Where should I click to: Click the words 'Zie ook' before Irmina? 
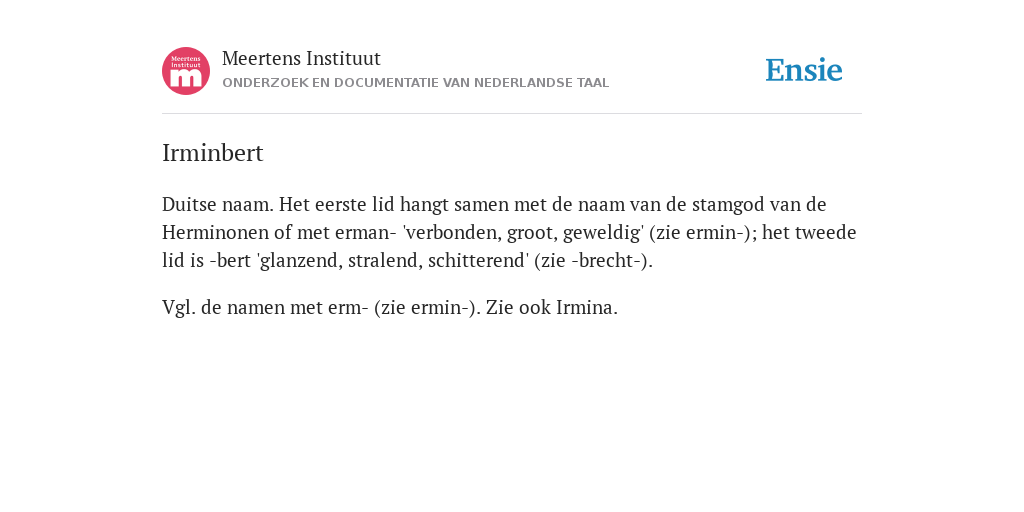point(518,308)
